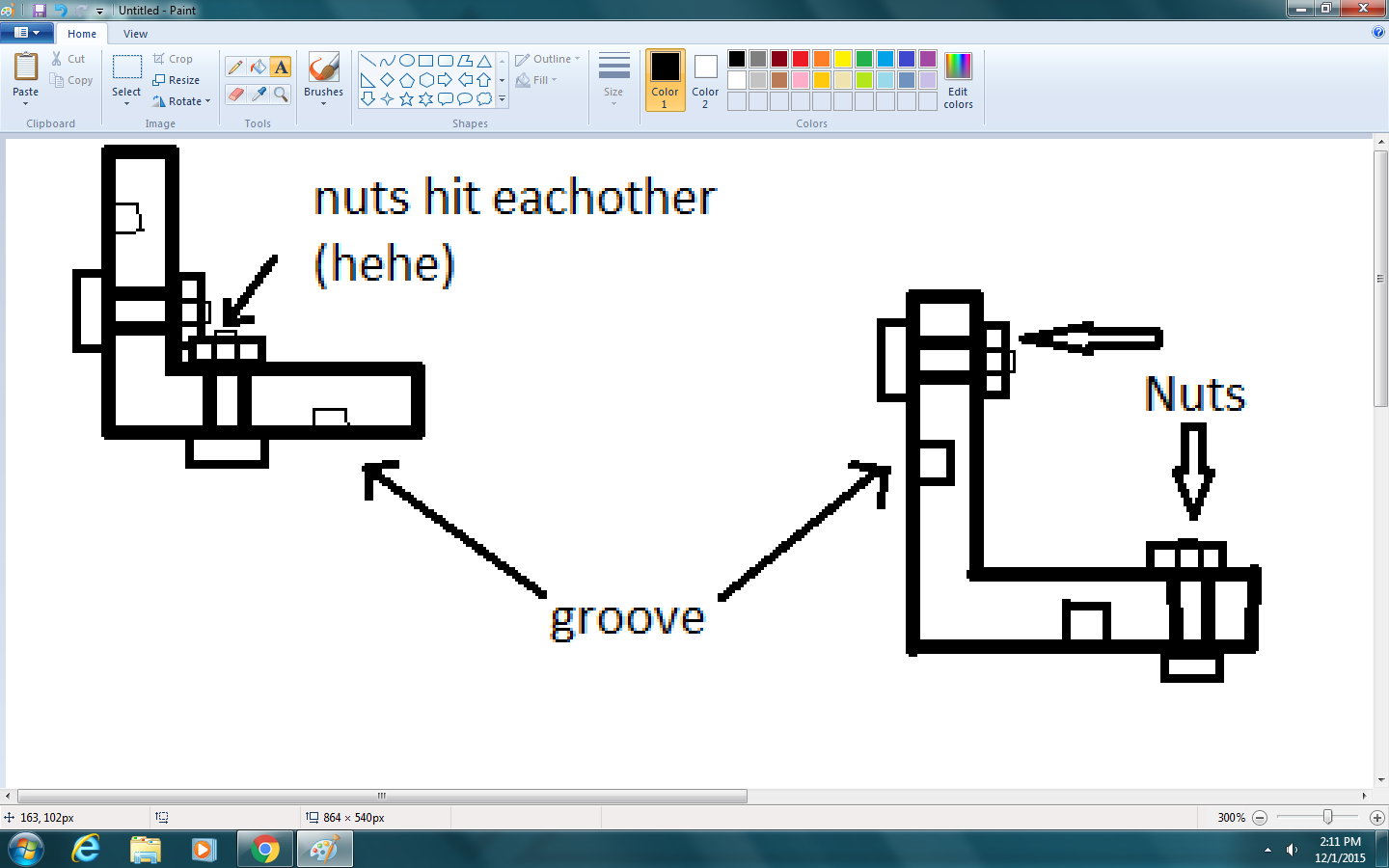Click the Crop image icon
The image size is (1389, 868).
tap(174, 58)
